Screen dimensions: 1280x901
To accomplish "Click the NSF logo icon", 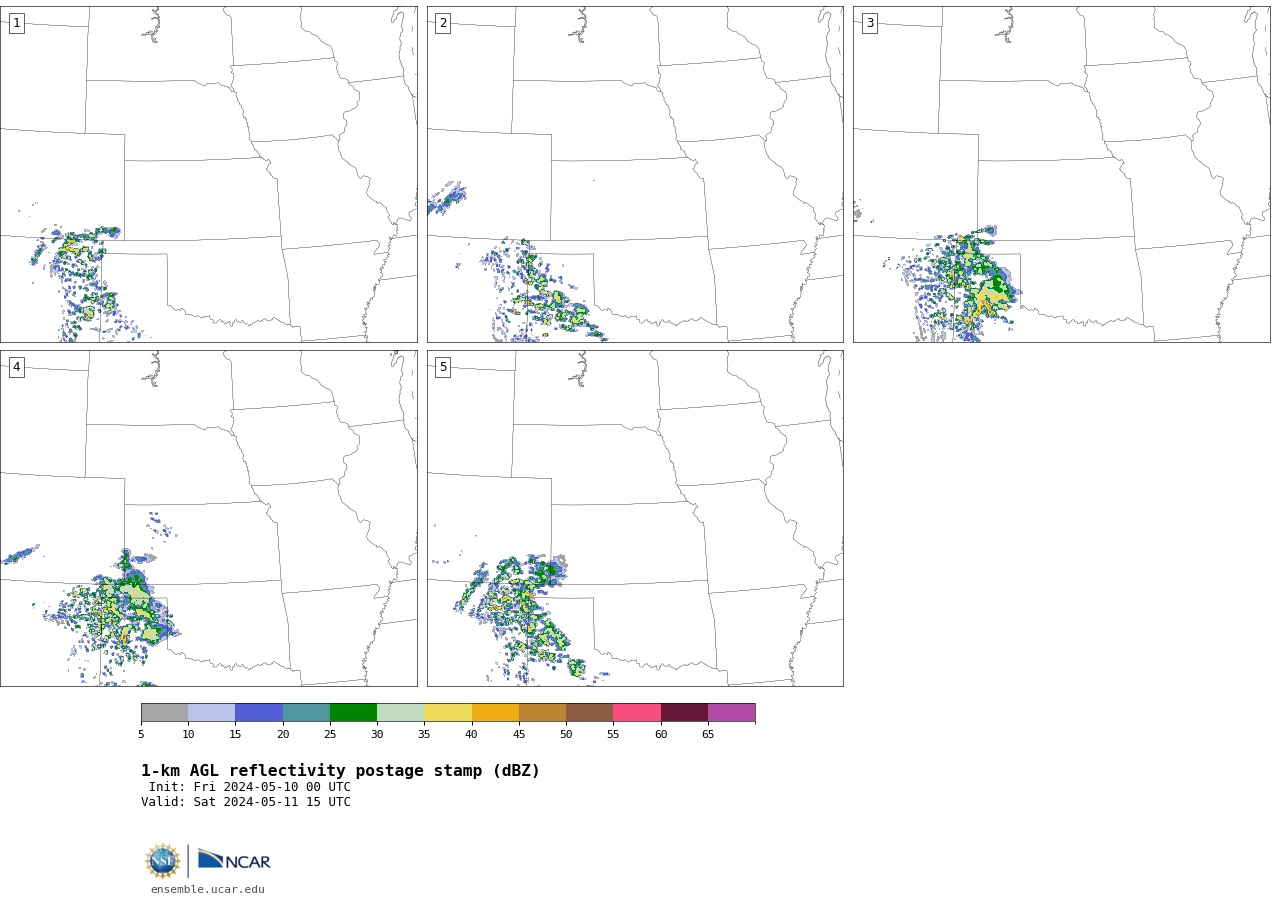I will click(163, 861).
